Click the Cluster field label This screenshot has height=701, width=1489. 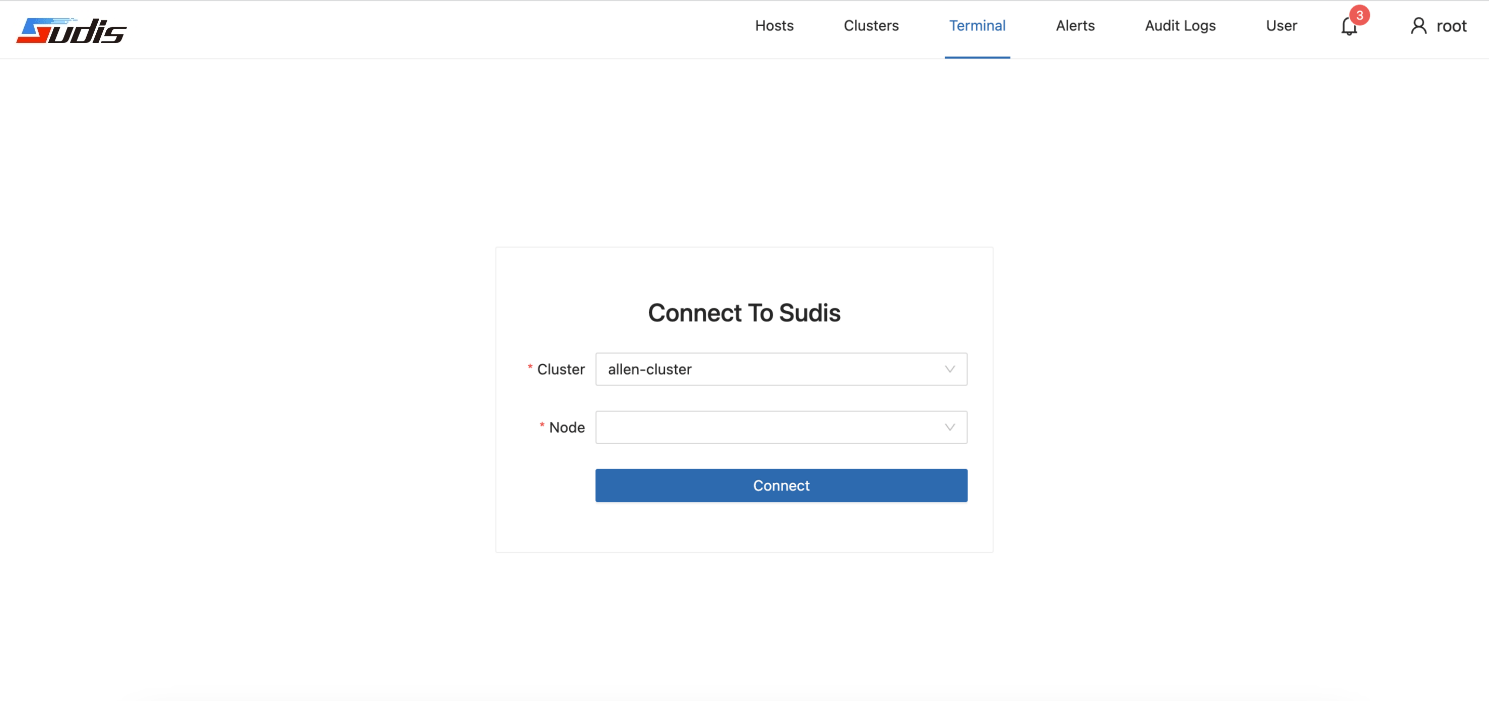click(x=561, y=369)
